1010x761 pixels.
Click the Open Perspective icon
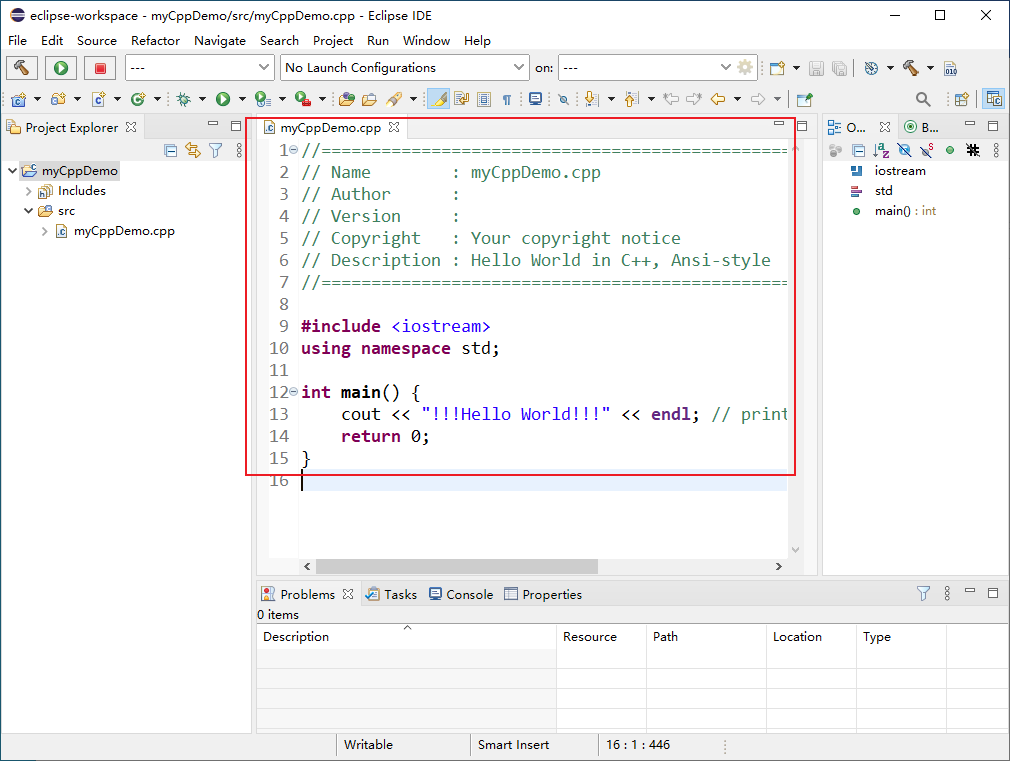coord(962,99)
